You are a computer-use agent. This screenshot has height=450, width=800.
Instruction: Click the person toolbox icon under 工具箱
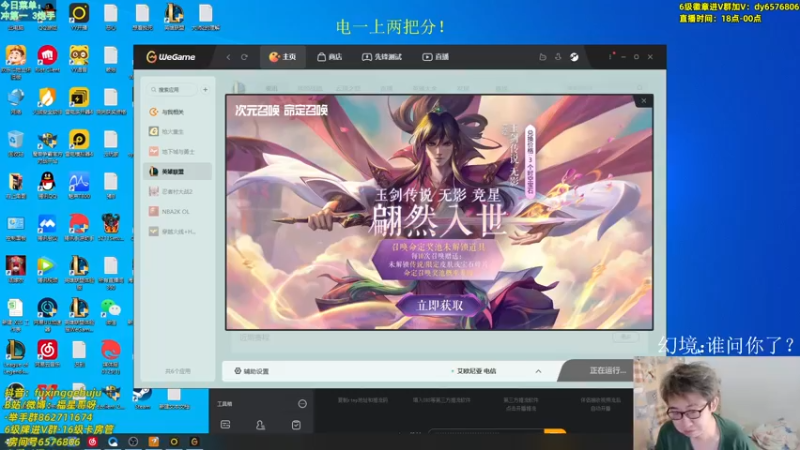click(x=260, y=424)
